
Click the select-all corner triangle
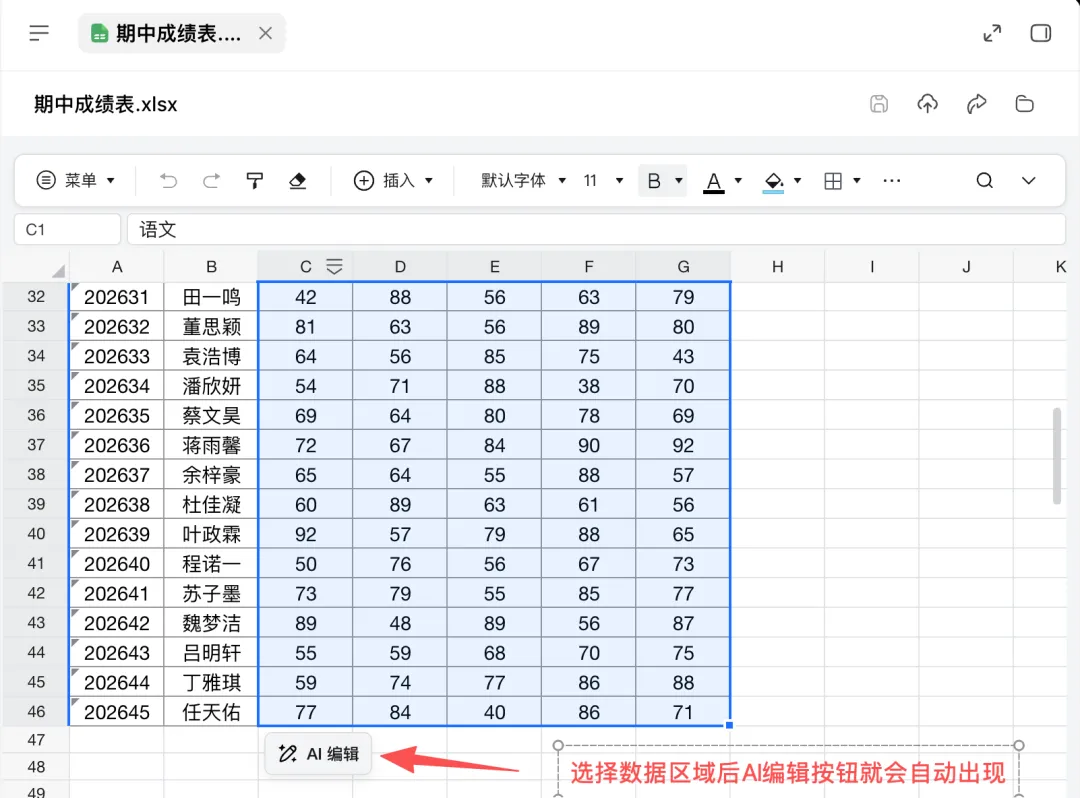[59, 270]
